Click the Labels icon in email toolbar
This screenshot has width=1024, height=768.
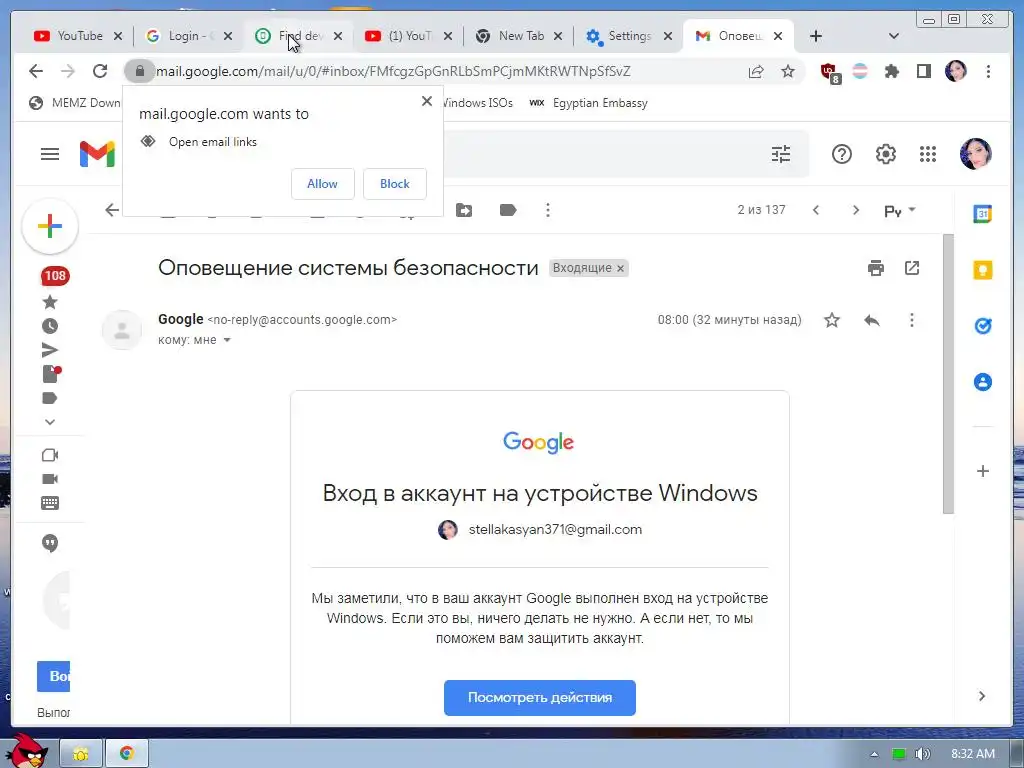pos(507,210)
